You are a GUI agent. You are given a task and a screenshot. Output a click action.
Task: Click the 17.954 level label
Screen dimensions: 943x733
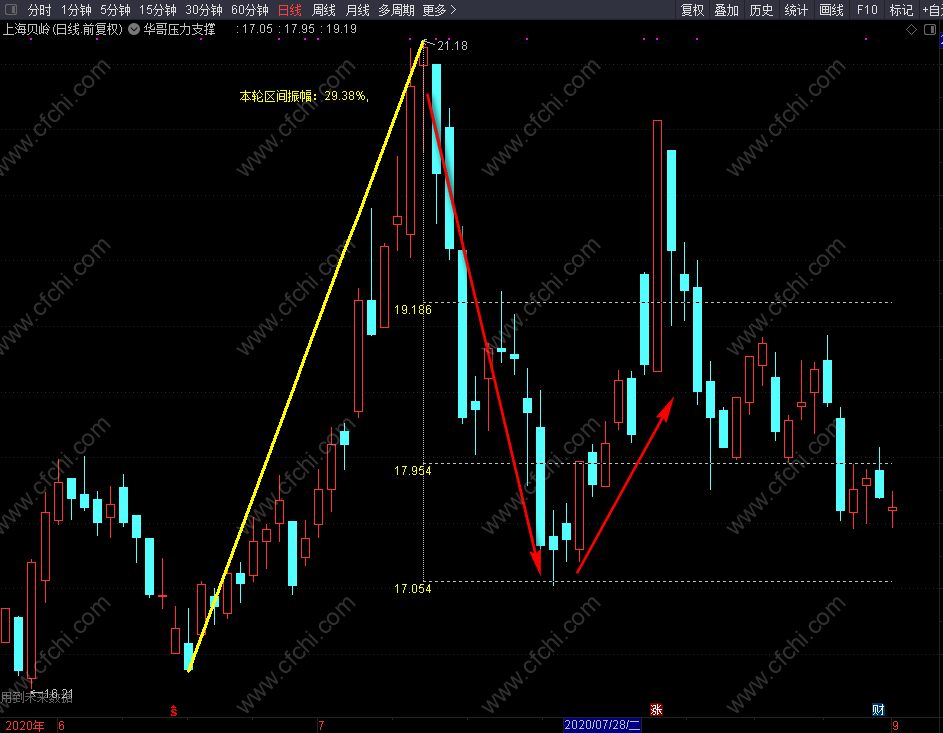pos(413,471)
